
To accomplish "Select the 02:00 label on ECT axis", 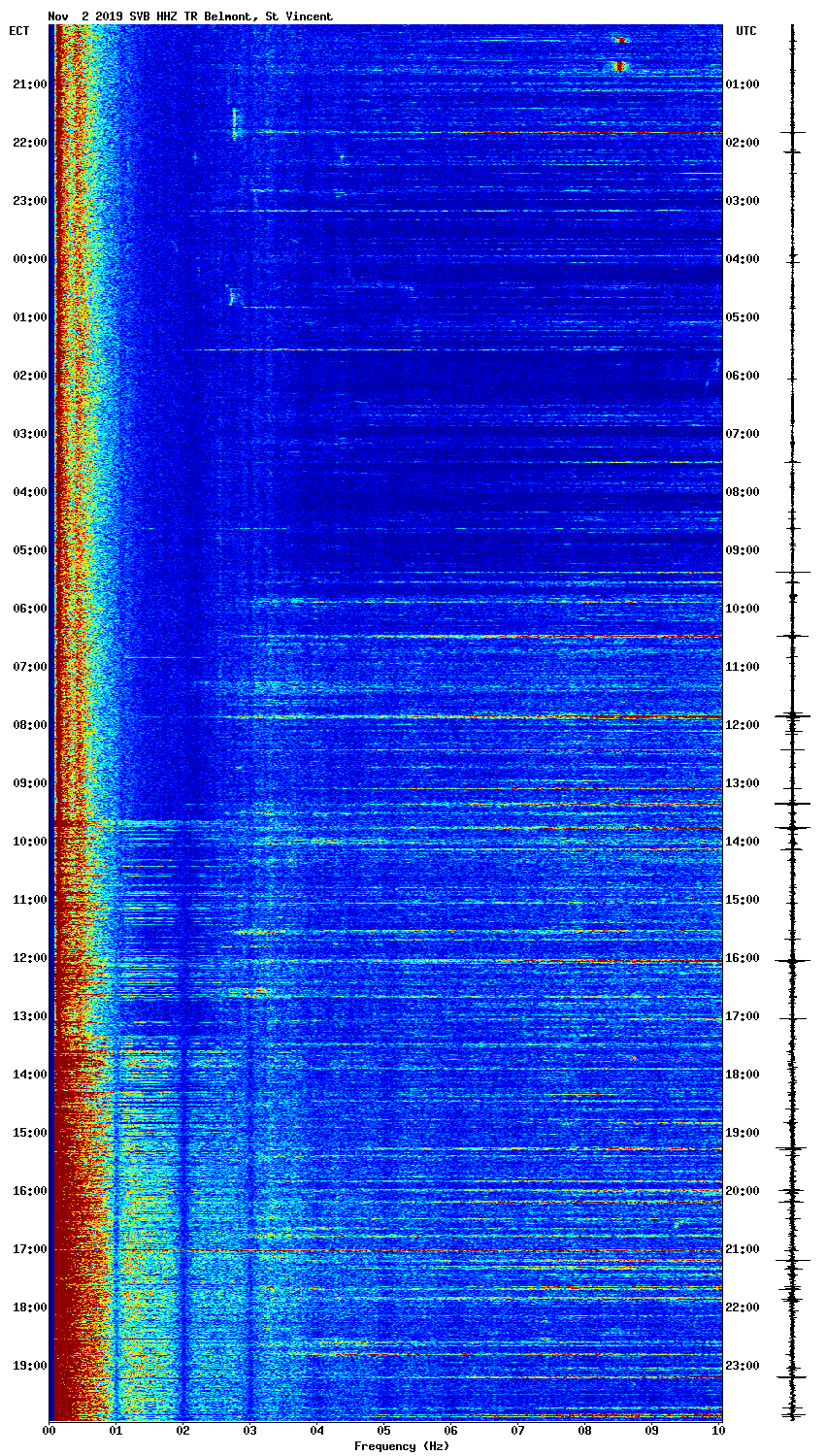I will (29, 376).
